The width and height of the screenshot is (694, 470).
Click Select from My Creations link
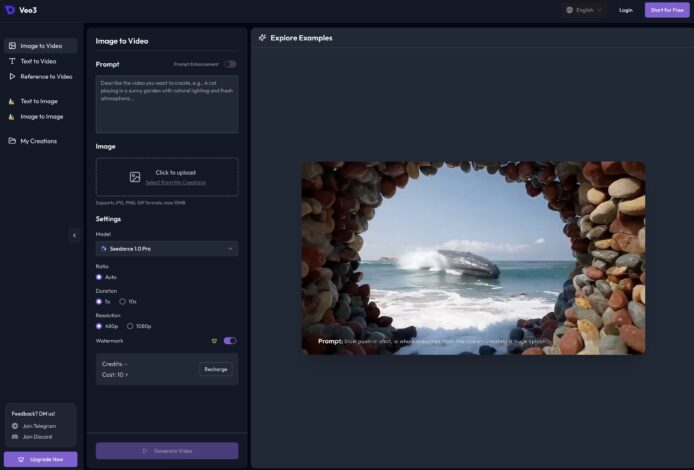pyautogui.click(x=175, y=183)
